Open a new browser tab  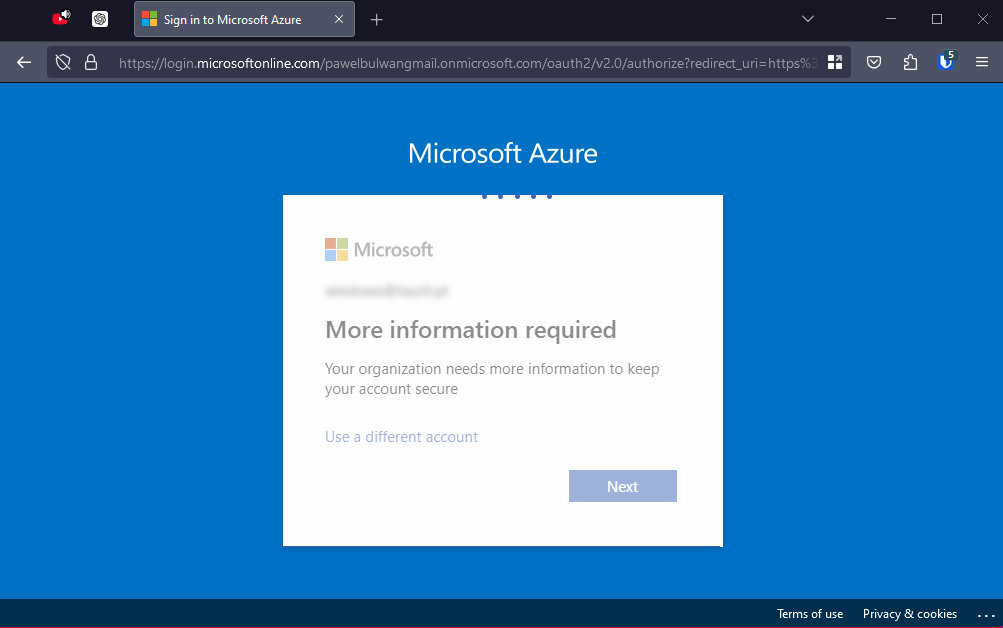point(376,20)
